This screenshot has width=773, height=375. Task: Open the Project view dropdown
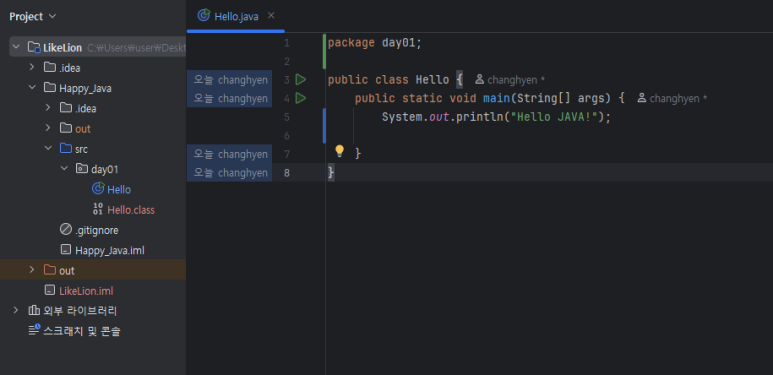33,16
